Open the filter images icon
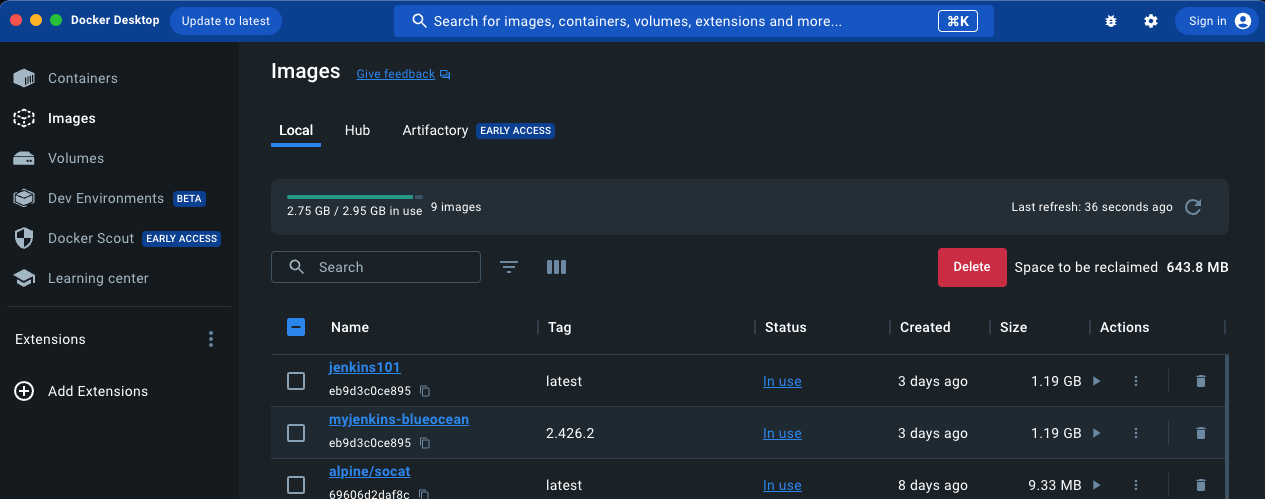 click(x=509, y=267)
